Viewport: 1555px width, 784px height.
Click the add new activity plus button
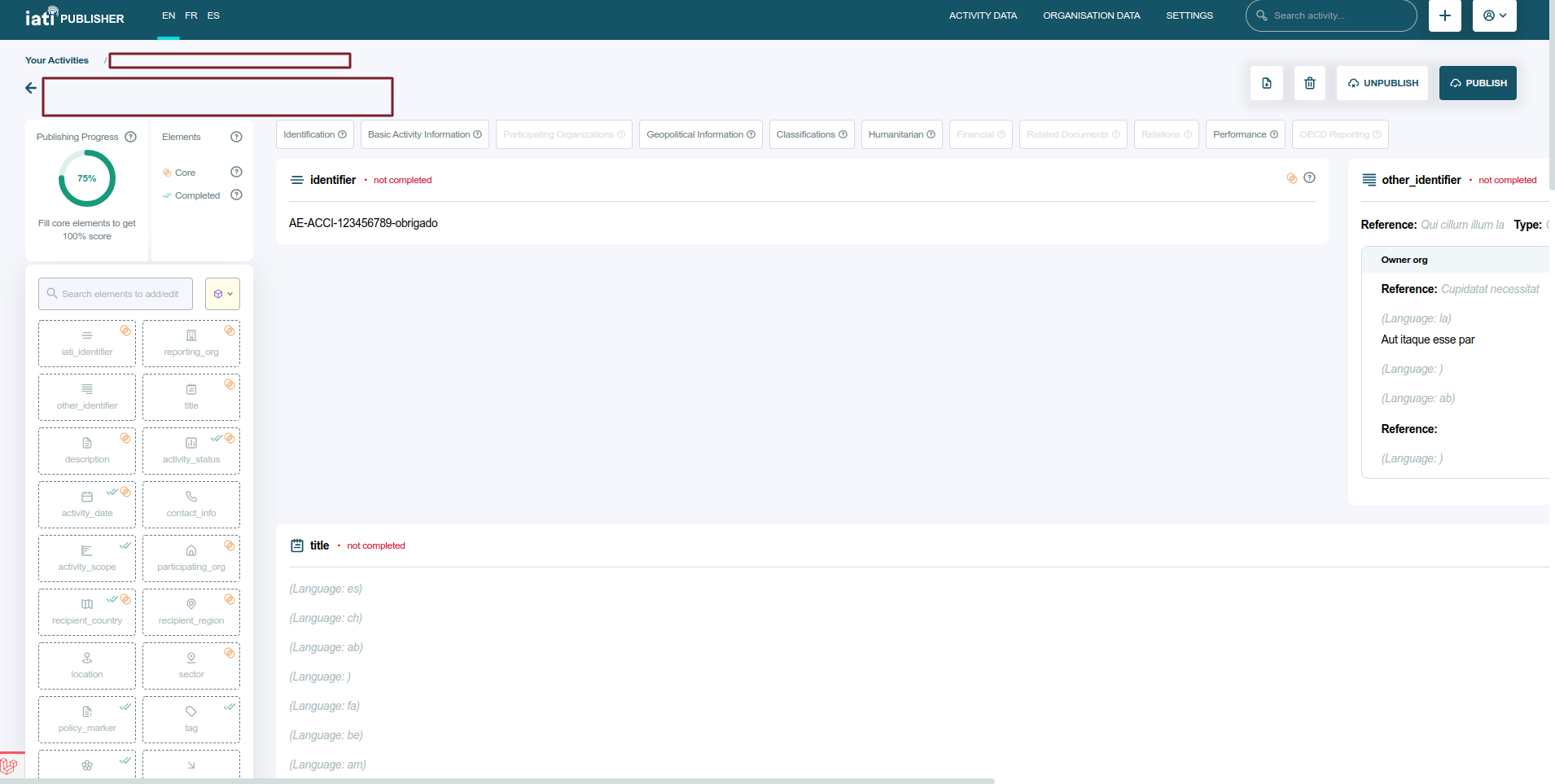[x=1445, y=15]
